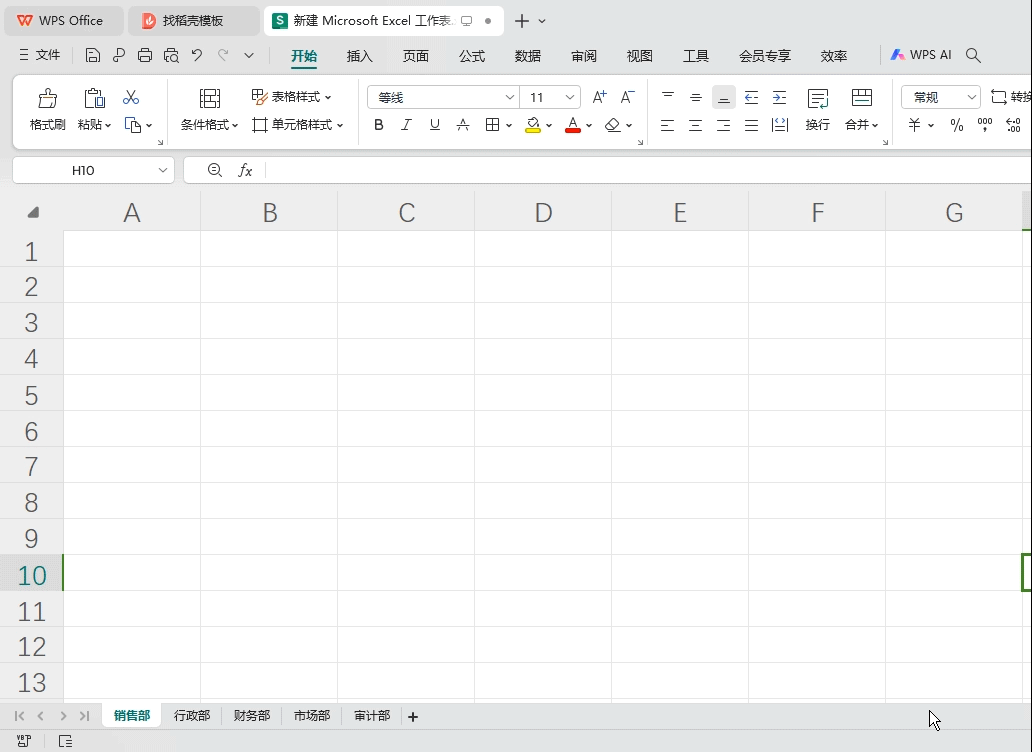Align text to vertical middle
The width and height of the screenshot is (1032, 752).
pos(696,97)
